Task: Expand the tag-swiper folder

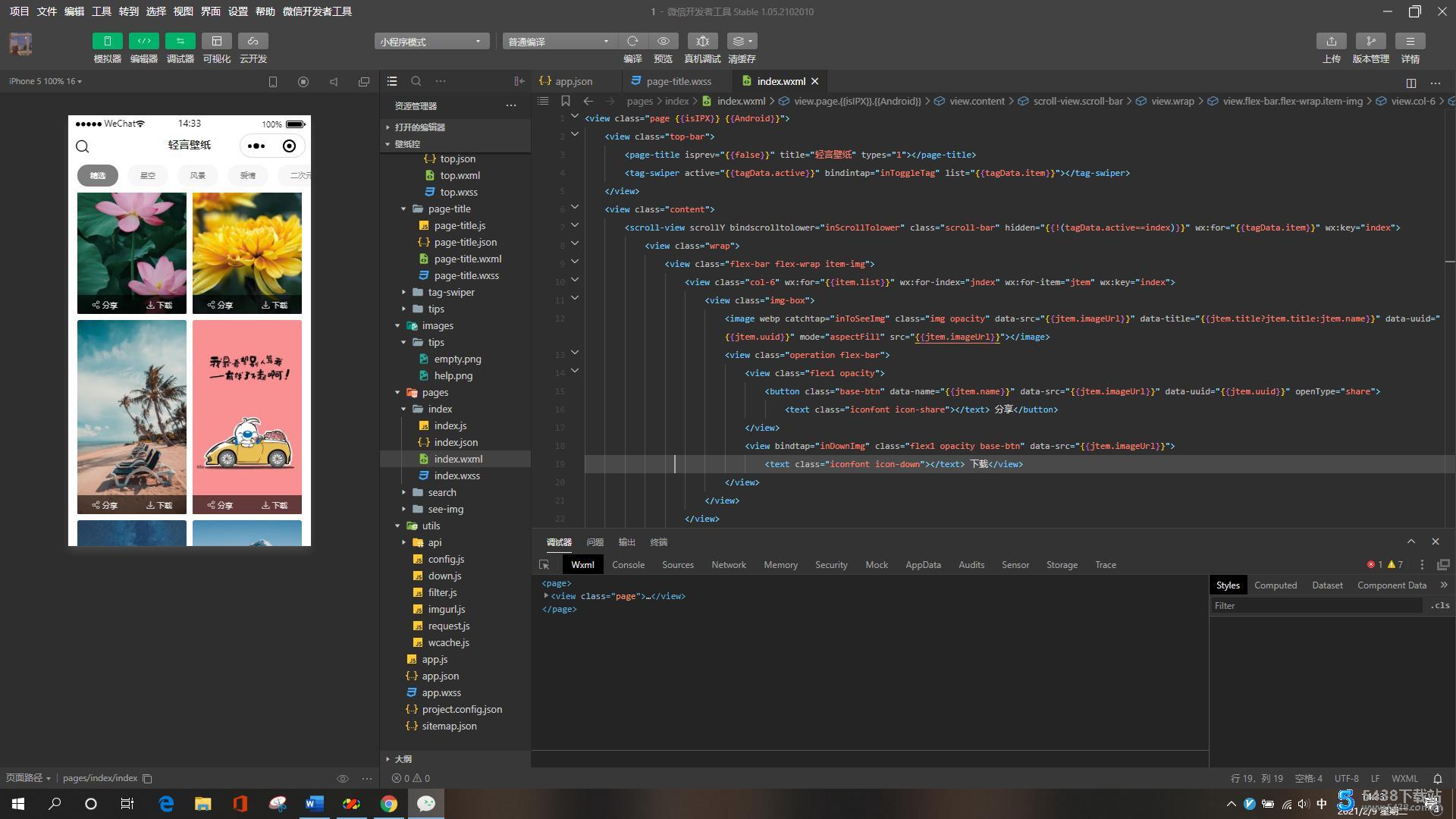Action: (450, 292)
